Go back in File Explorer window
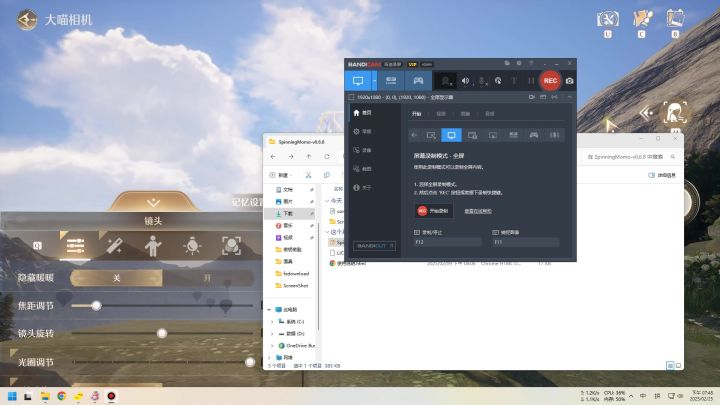This screenshot has width=720, height=405. pos(273,157)
